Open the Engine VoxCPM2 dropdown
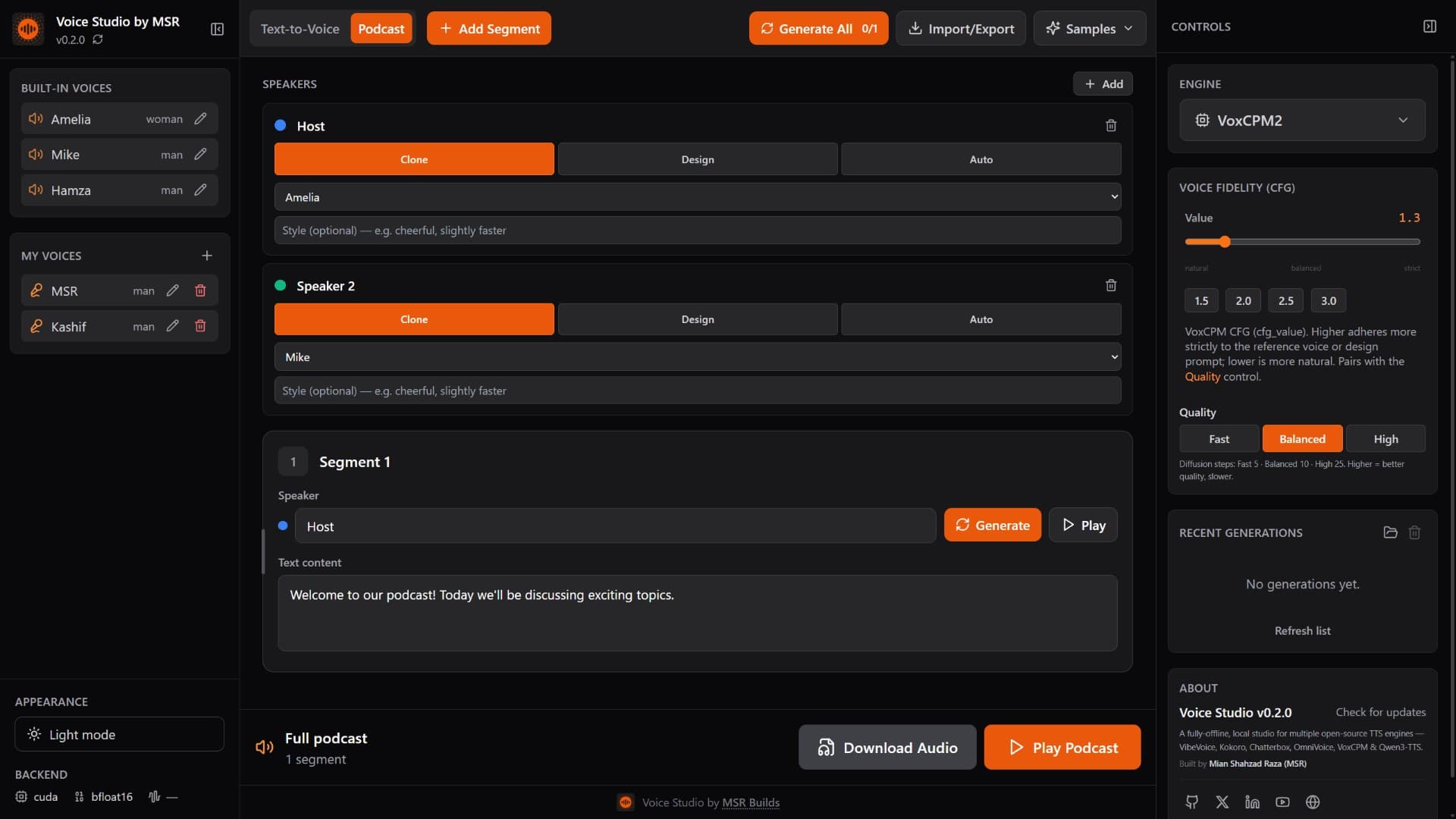 (1302, 120)
